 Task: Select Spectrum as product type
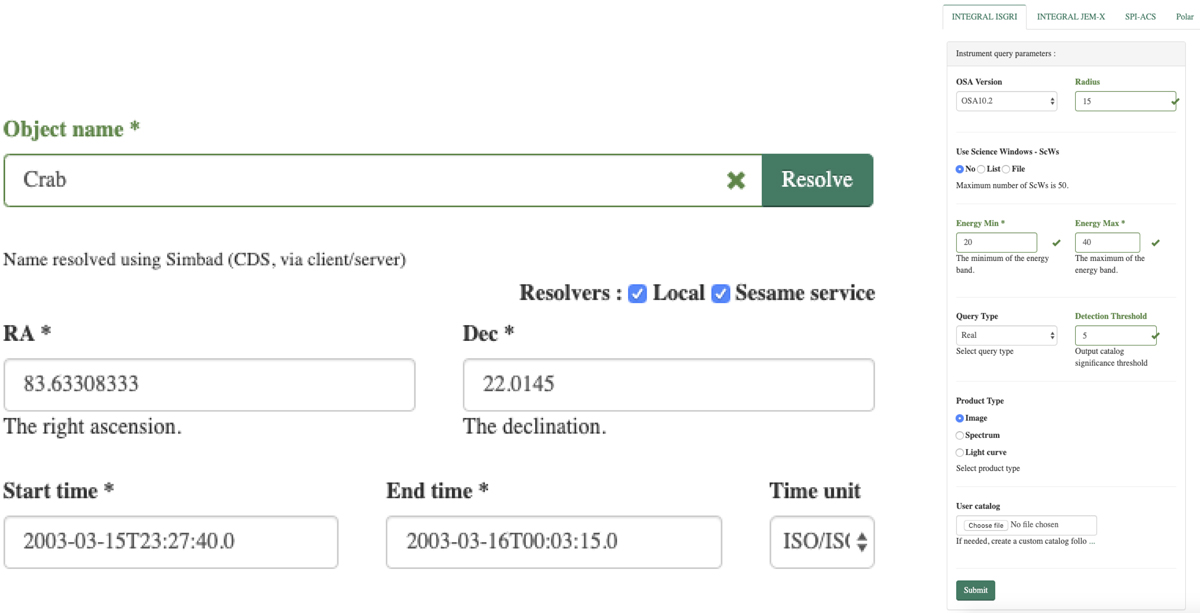pyautogui.click(x=960, y=436)
